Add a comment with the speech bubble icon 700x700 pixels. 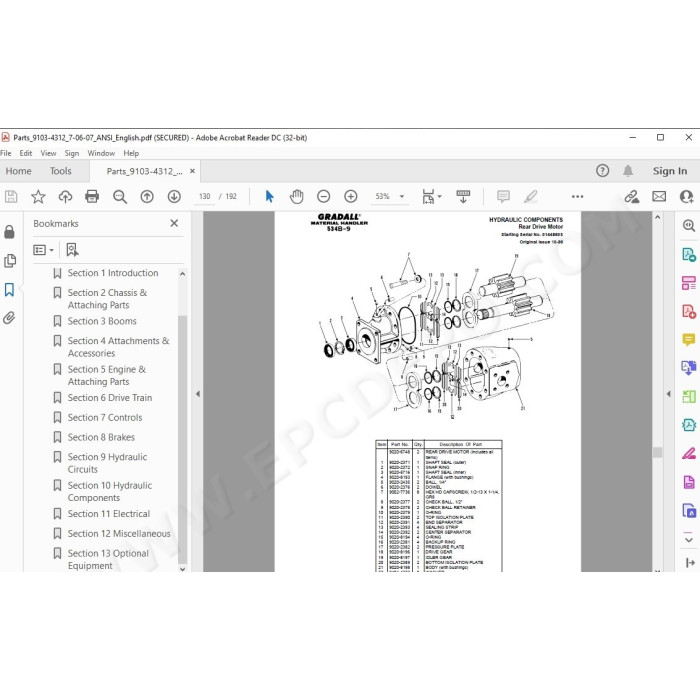coord(503,196)
